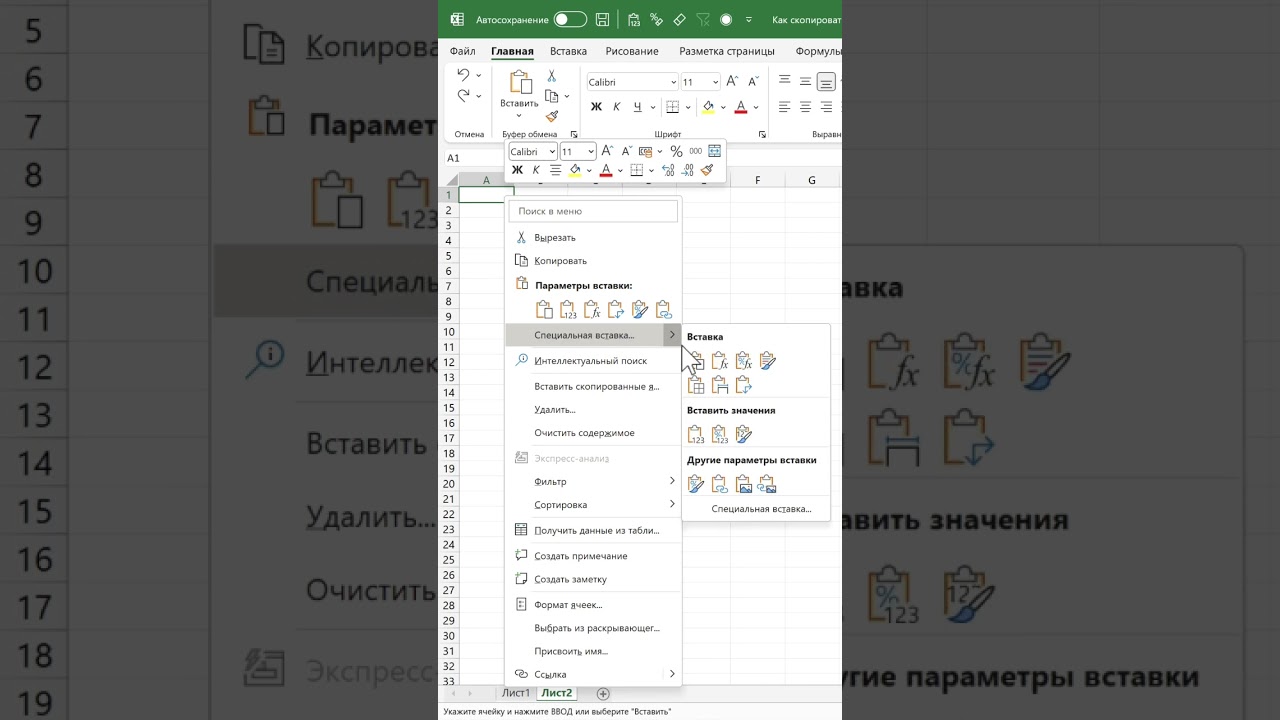Select Keep Source Formatting icon in Вставка submenu section

point(768,361)
